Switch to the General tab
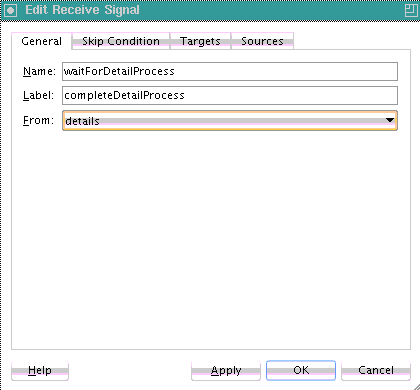 click(x=41, y=41)
